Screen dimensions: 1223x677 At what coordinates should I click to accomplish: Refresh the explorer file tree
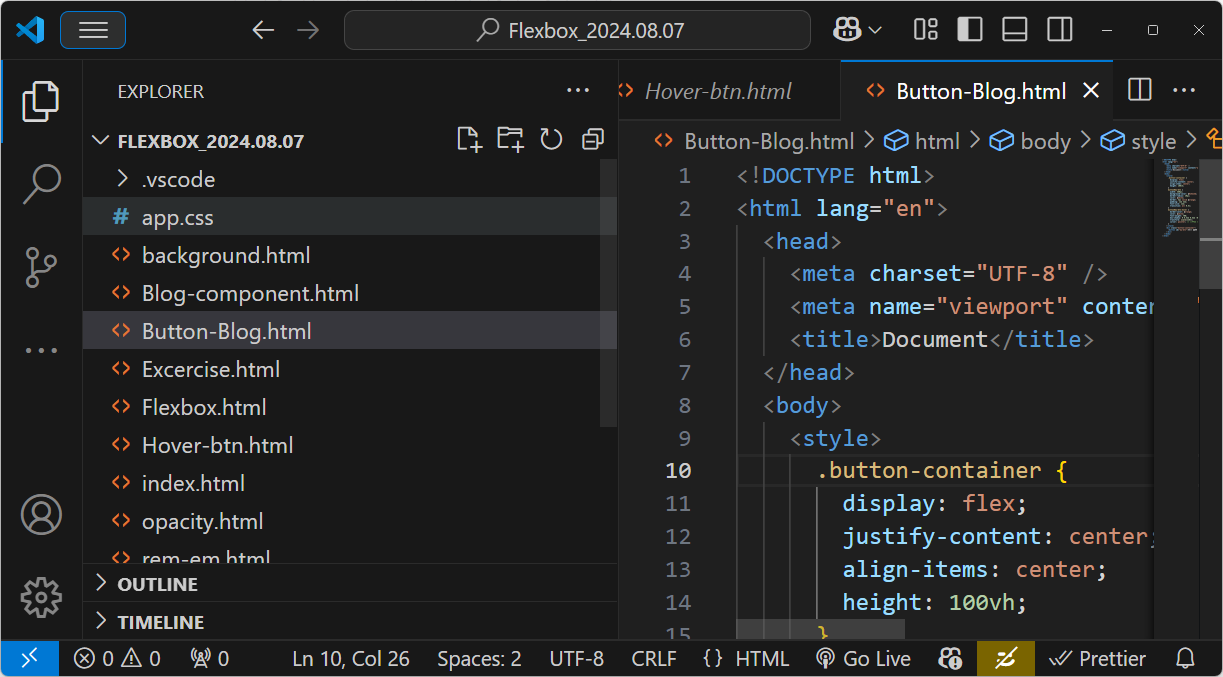tap(552, 140)
